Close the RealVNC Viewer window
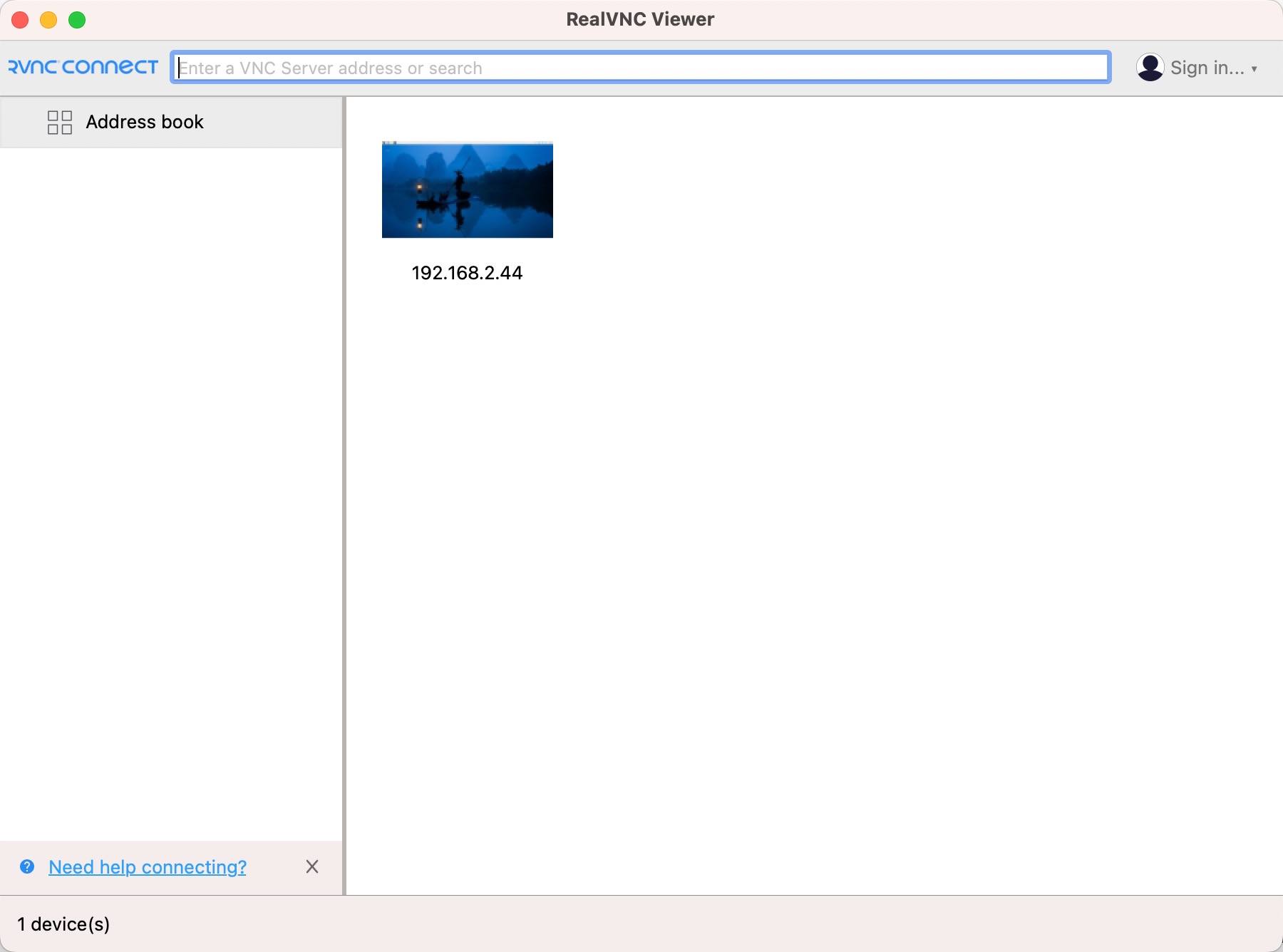The height and width of the screenshot is (952, 1283). (20, 20)
